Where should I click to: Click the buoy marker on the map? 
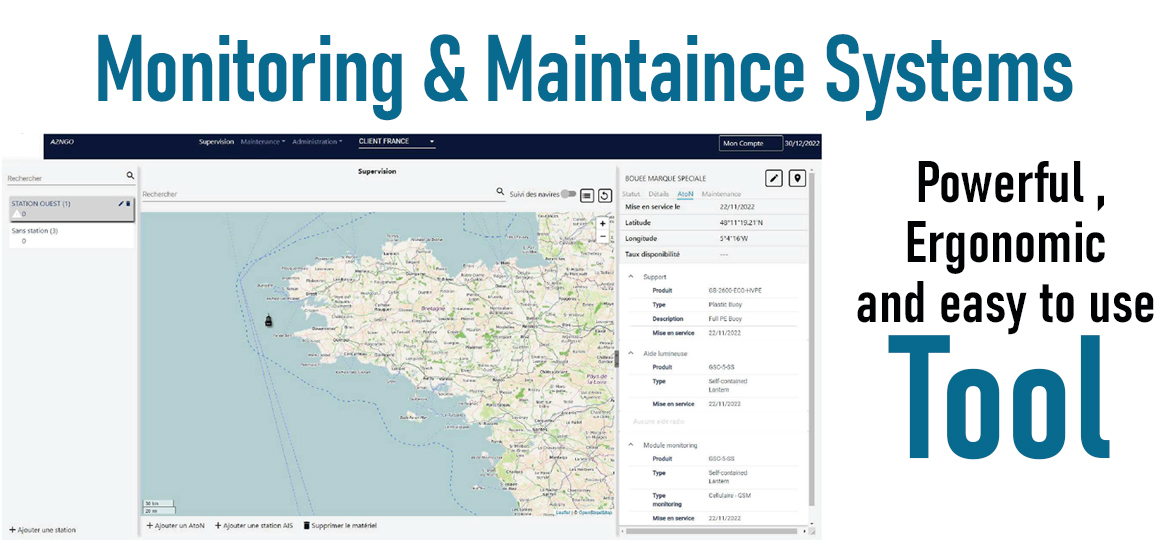[268, 320]
